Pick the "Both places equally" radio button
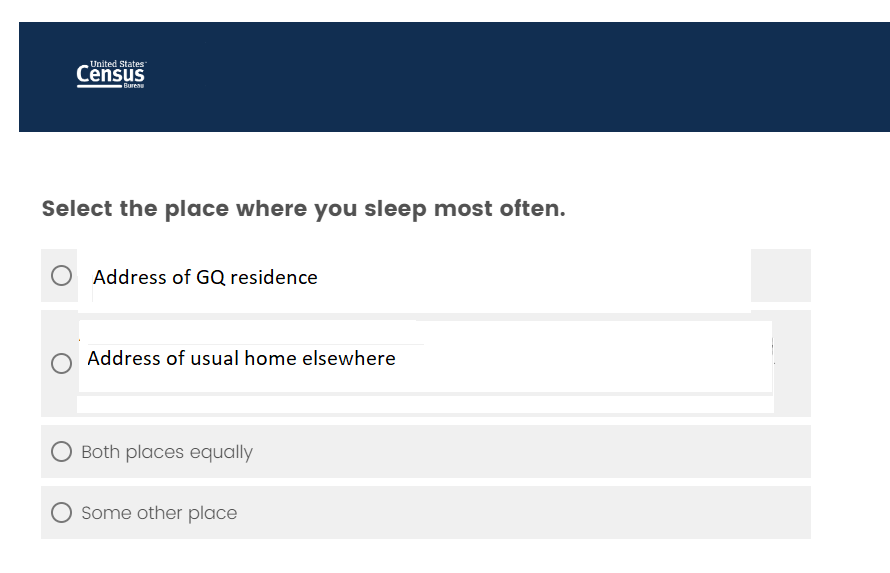The width and height of the screenshot is (890, 573). pos(62,452)
